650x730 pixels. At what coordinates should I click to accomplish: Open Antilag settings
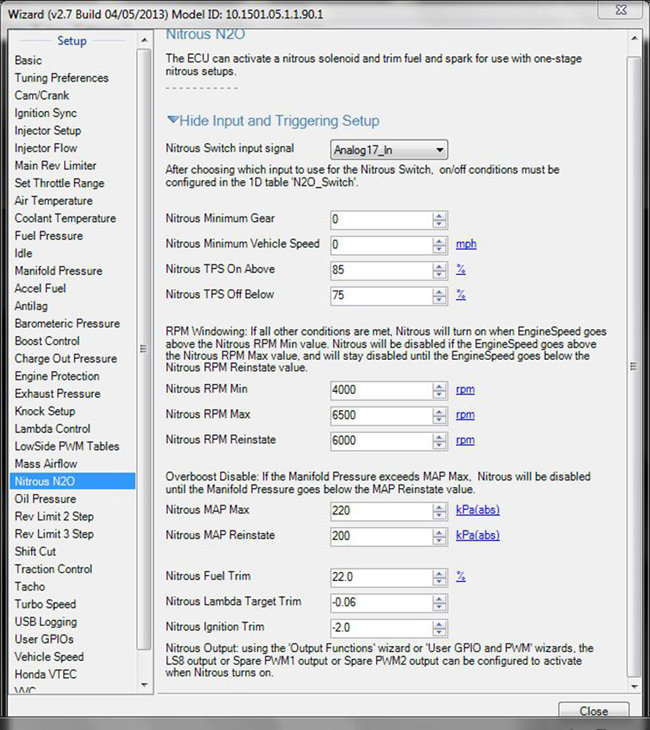tap(31, 306)
